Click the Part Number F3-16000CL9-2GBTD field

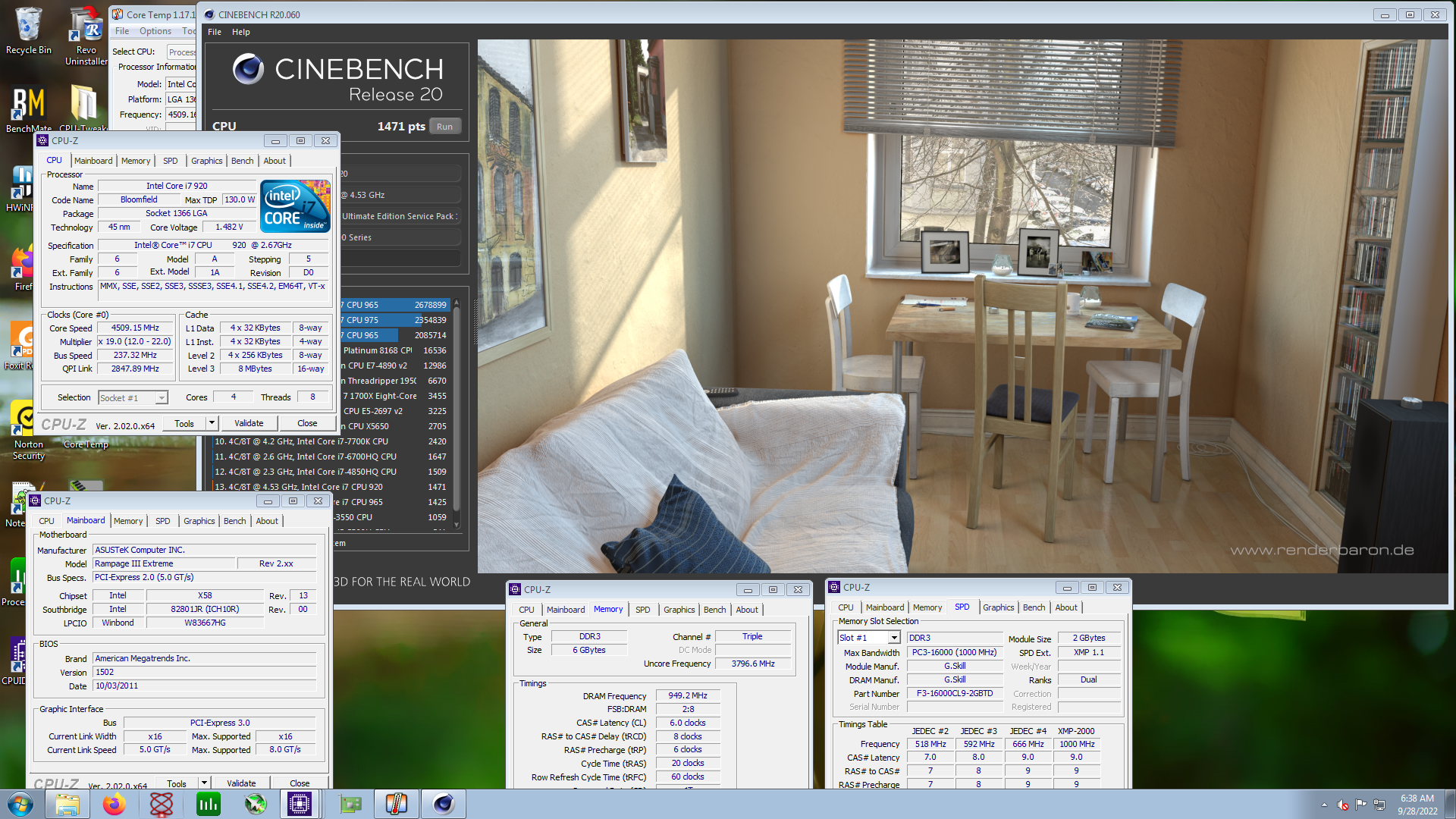click(955, 694)
